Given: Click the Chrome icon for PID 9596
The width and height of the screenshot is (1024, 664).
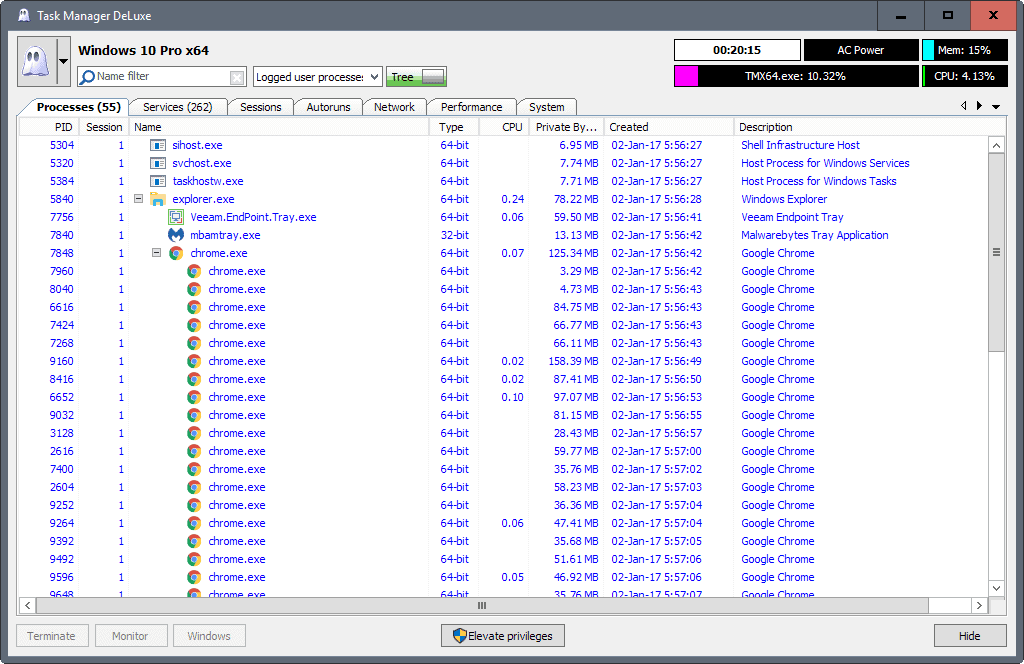Looking at the screenshot, I should click(194, 577).
